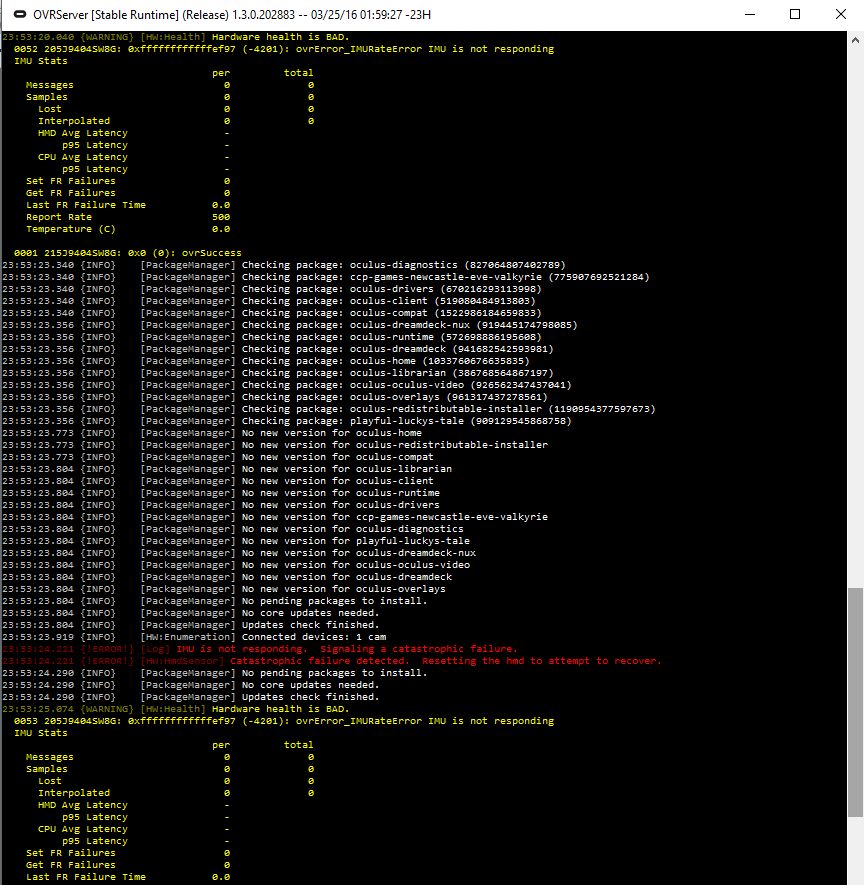Click 'Checking package: oculus-home' line

(266, 361)
